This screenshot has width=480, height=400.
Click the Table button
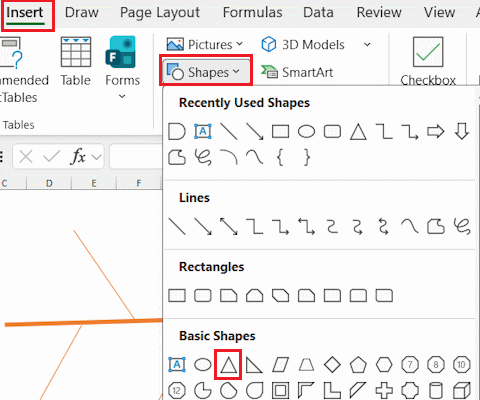tap(76, 62)
